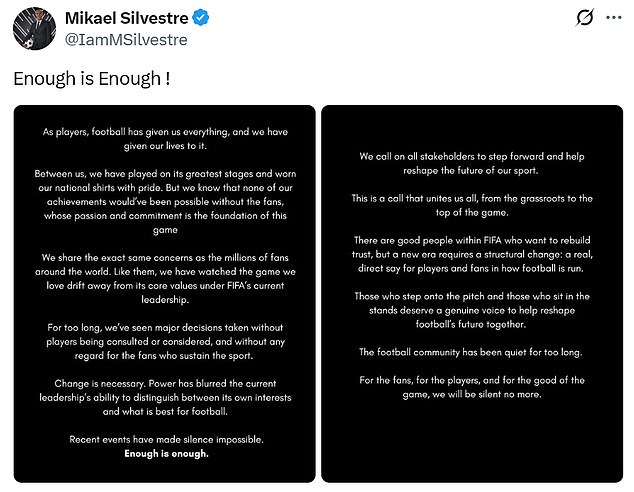The image size is (634, 492).
Task: Click the "As players, football has given" paragraph
Action: 165,139
